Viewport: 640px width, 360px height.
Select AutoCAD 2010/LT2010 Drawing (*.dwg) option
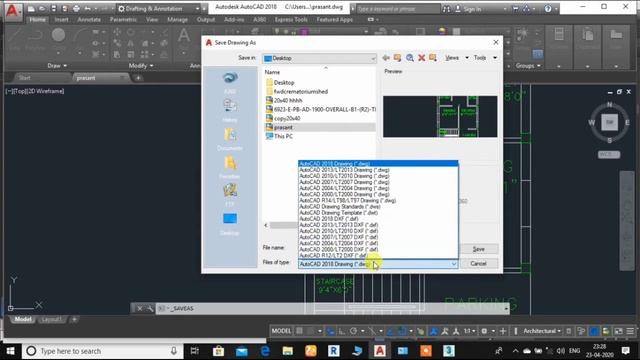point(378,176)
